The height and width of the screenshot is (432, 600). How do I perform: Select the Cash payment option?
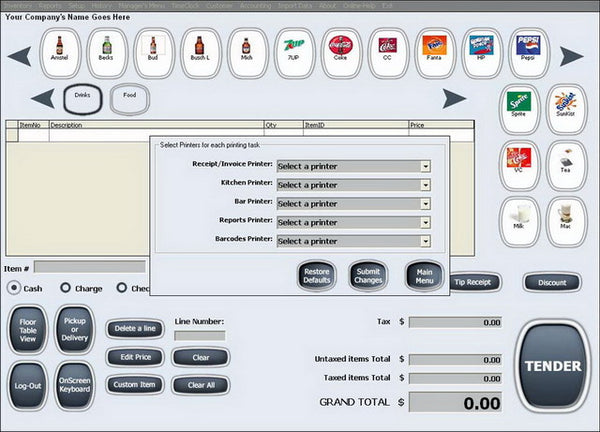click(x=14, y=288)
